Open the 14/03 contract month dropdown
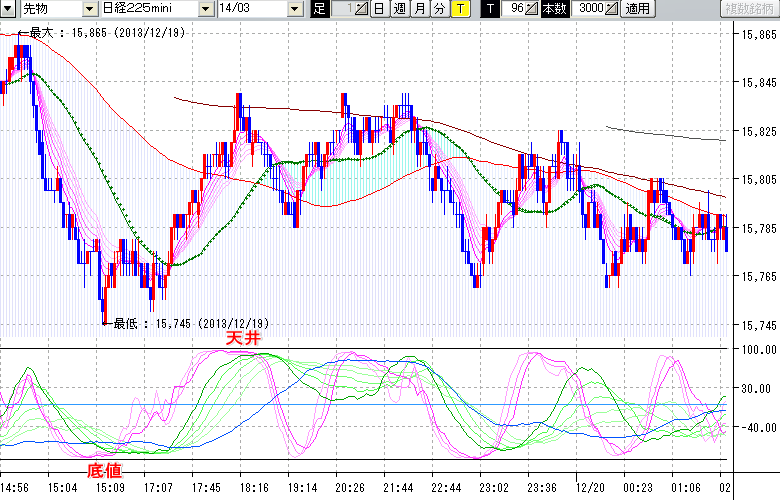The image size is (780, 500). coord(293,9)
